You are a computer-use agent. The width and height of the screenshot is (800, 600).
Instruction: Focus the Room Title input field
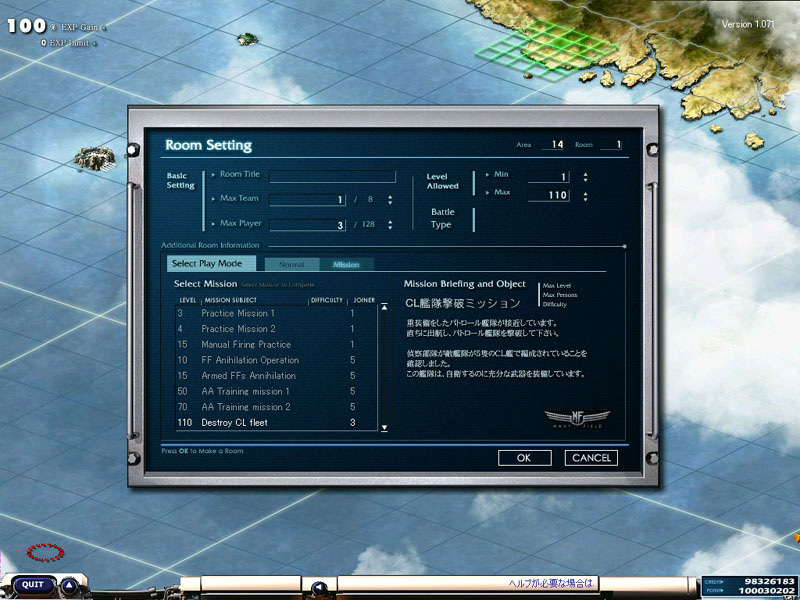tap(332, 177)
